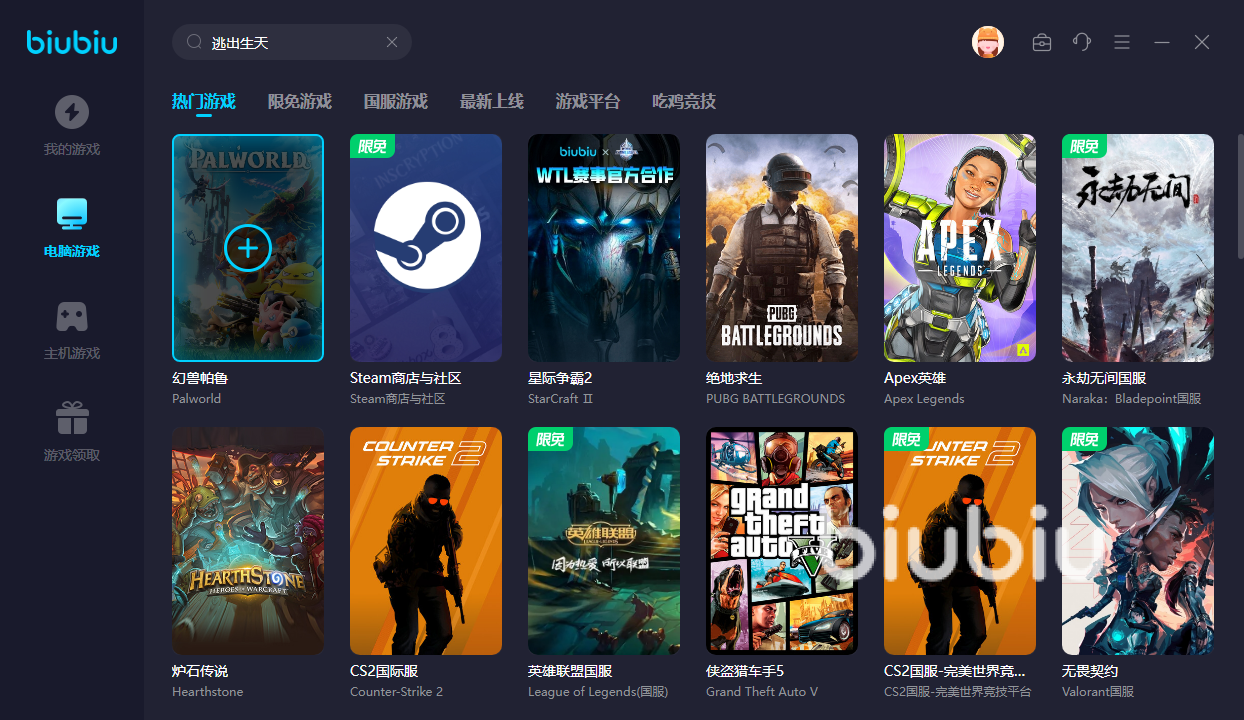Select the PC Games monitor icon
This screenshot has width=1244, height=720.
(71, 214)
